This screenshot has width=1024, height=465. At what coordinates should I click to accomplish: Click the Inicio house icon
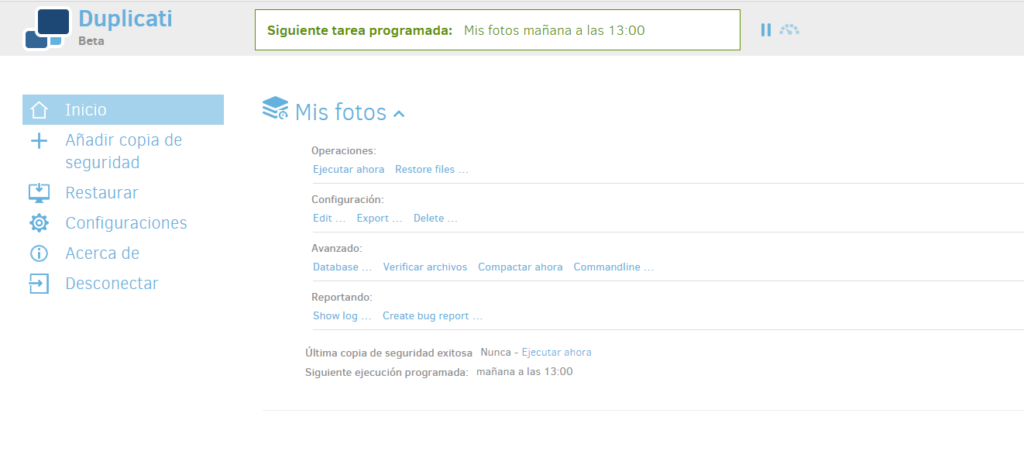pyautogui.click(x=39, y=110)
